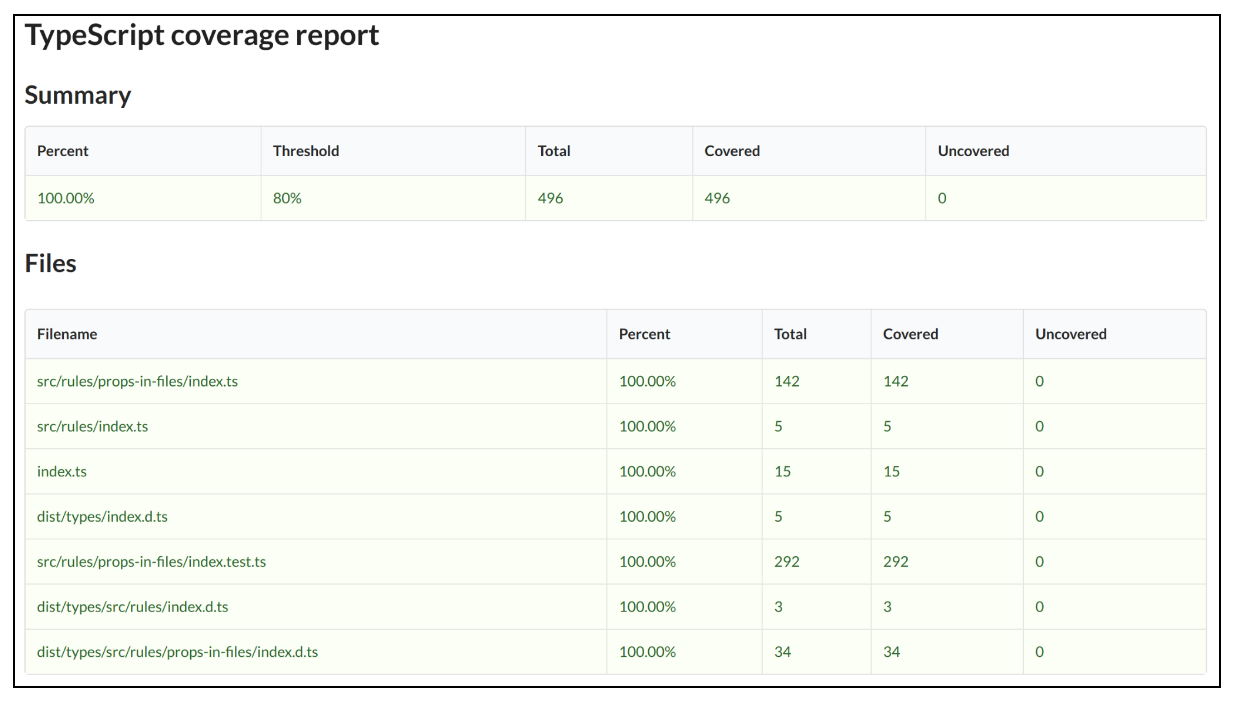
Task: Open src/rules/props-in-files/index.ts file link
Action: 137,381
